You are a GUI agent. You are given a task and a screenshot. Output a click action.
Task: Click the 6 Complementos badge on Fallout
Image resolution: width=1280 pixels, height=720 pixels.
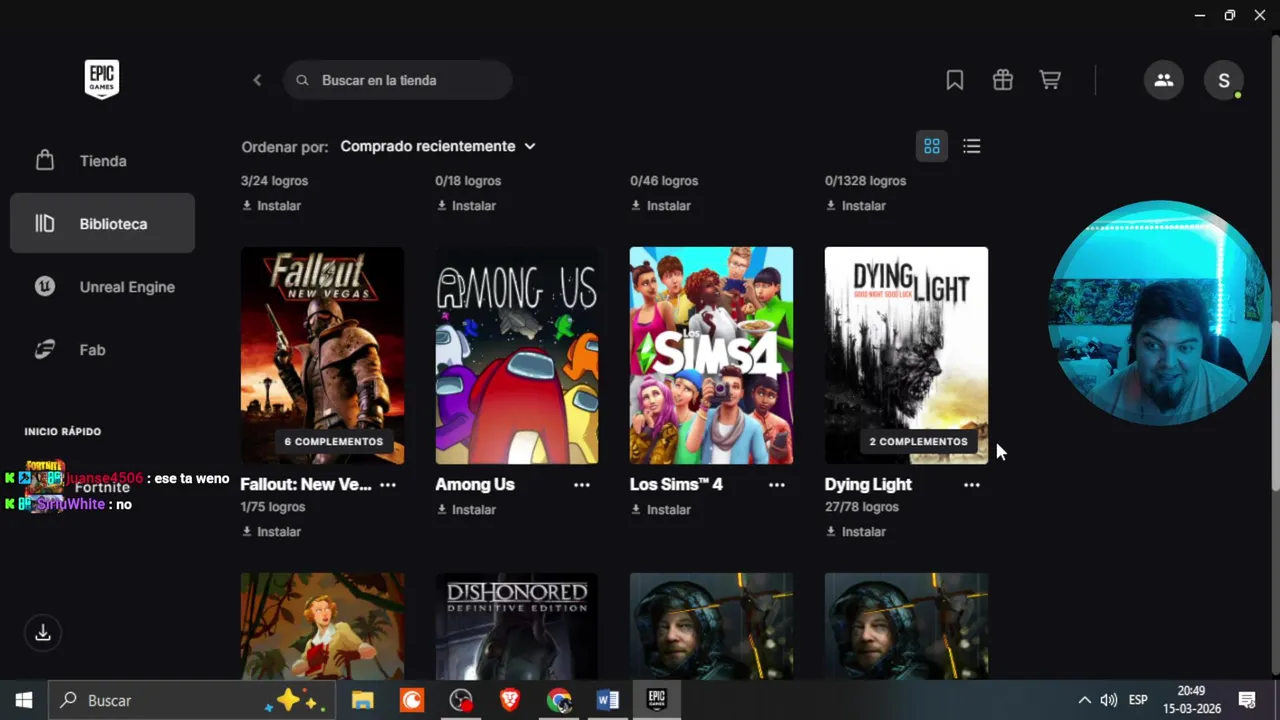click(334, 441)
